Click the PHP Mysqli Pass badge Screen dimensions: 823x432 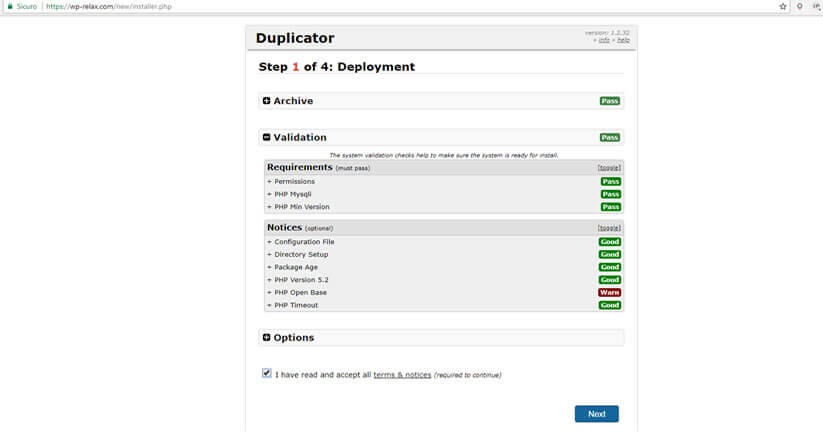tap(610, 194)
